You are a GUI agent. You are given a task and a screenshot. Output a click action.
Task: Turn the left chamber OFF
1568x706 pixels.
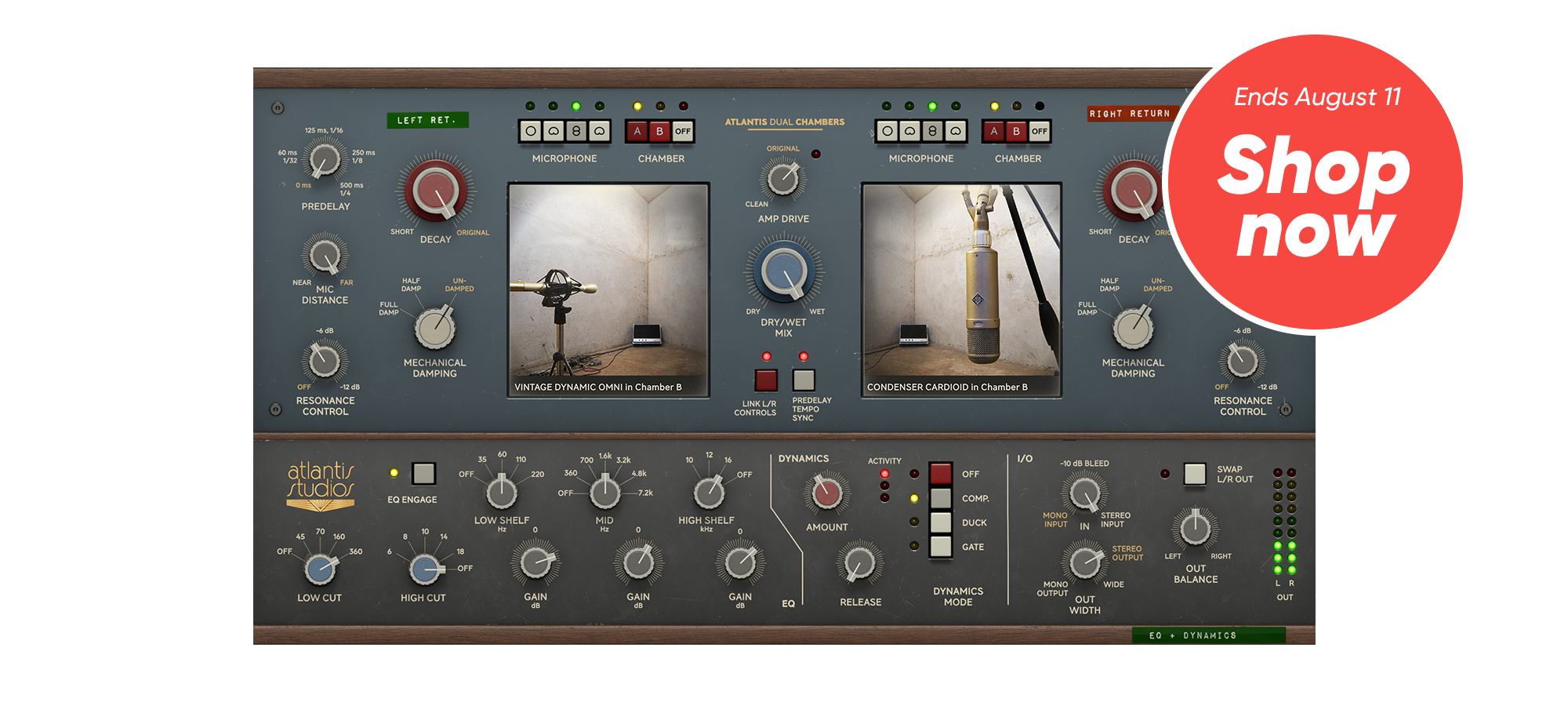[683, 131]
